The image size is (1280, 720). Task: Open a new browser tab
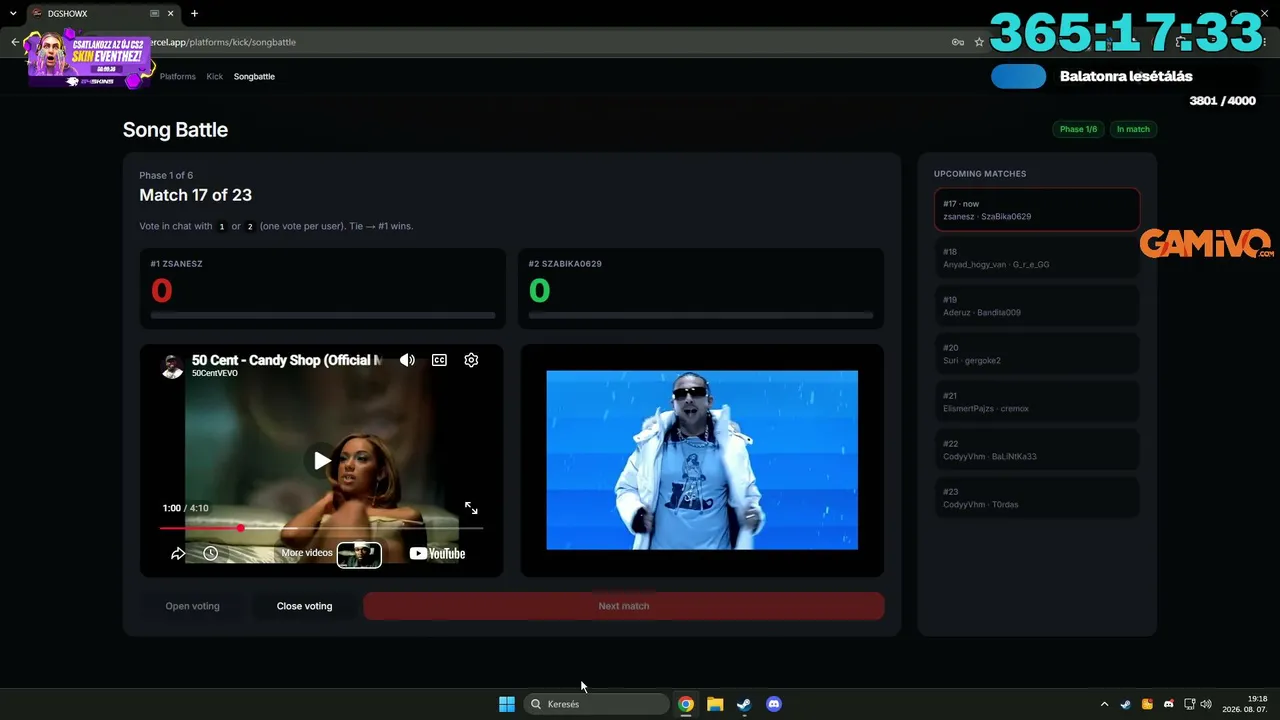click(194, 14)
